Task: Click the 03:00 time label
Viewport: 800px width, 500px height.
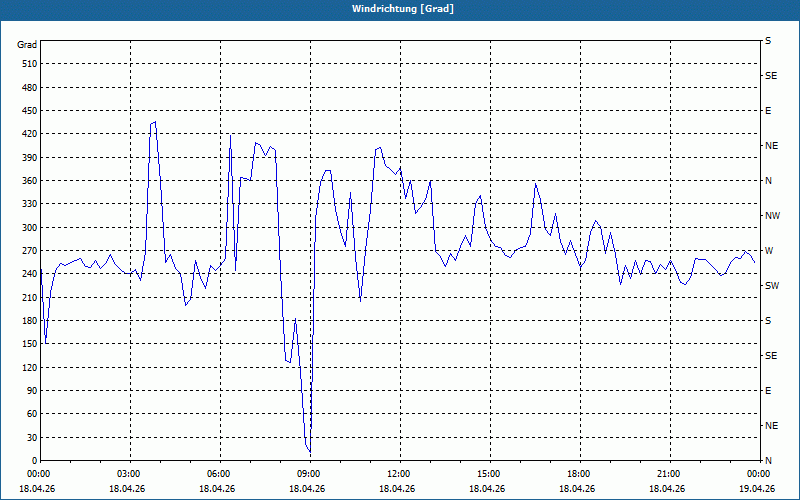Action: click(131, 474)
